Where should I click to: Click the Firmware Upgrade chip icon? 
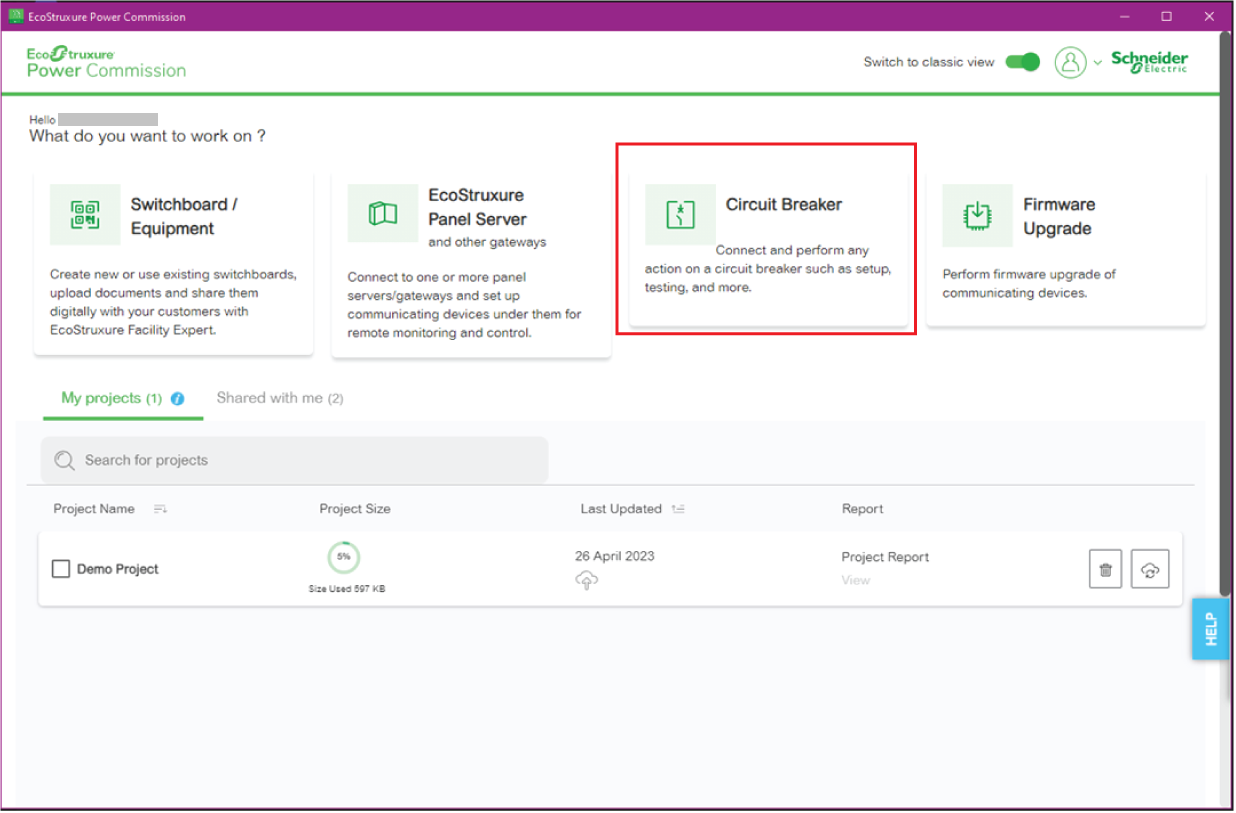(x=977, y=215)
